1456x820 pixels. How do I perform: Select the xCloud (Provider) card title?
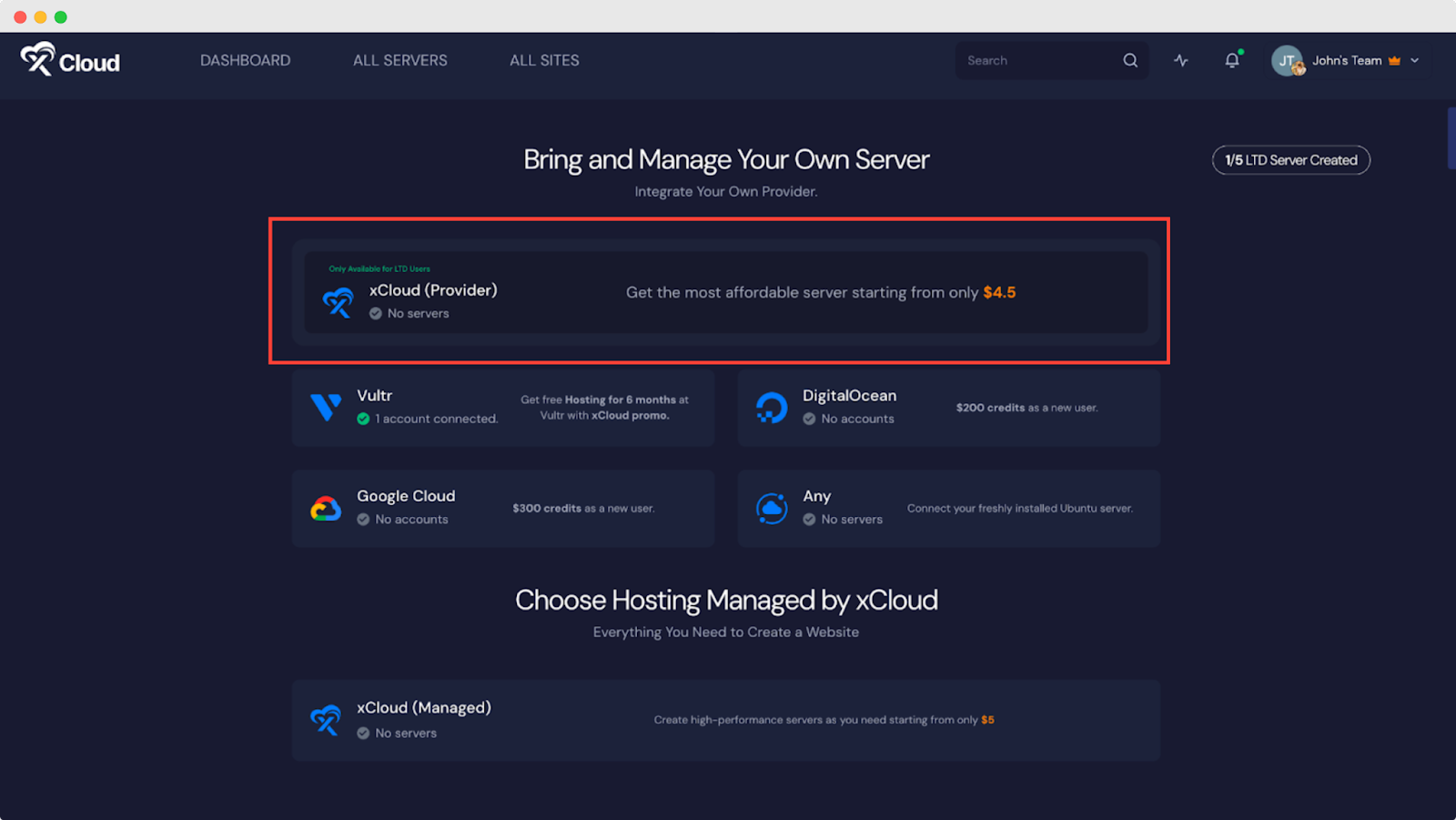click(433, 290)
